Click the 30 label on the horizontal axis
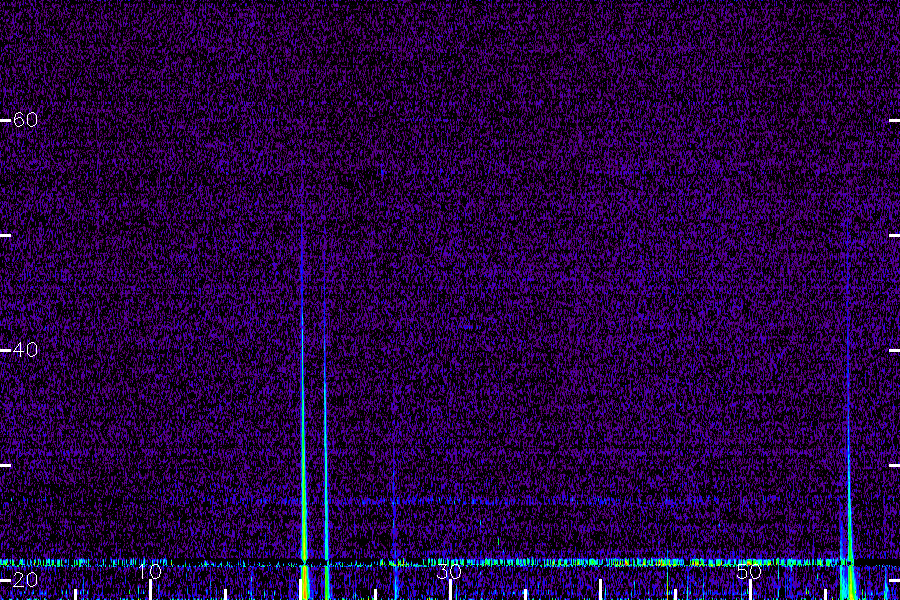Image resolution: width=900 pixels, height=600 pixels. 449,571
